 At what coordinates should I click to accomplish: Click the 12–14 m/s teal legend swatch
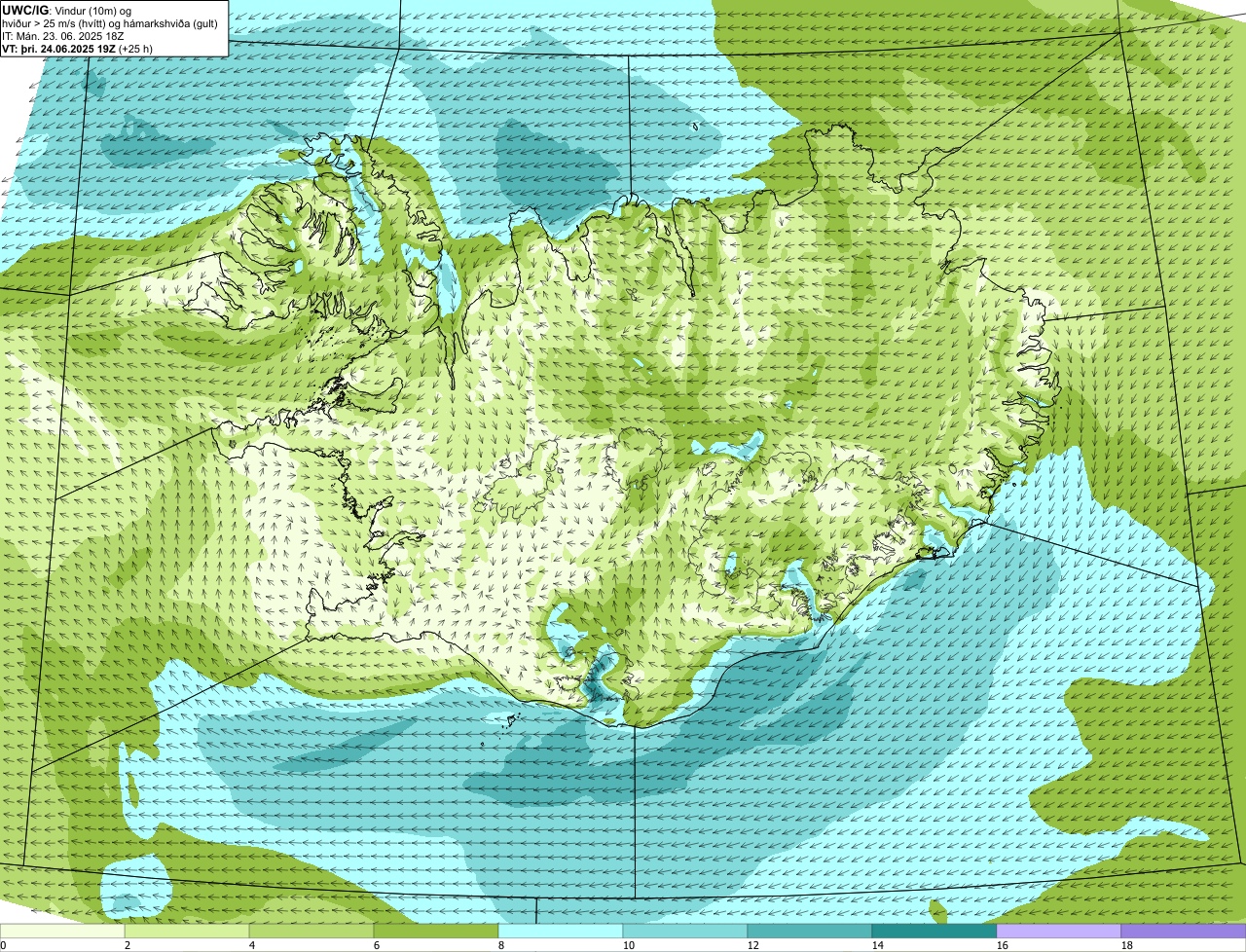[810, 932]
